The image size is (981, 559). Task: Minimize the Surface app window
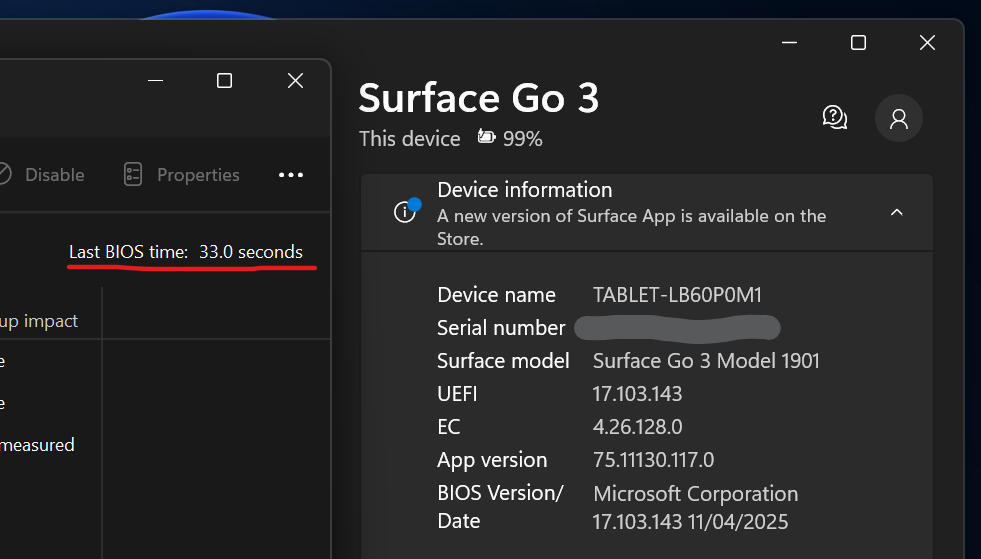click(790, 43)
